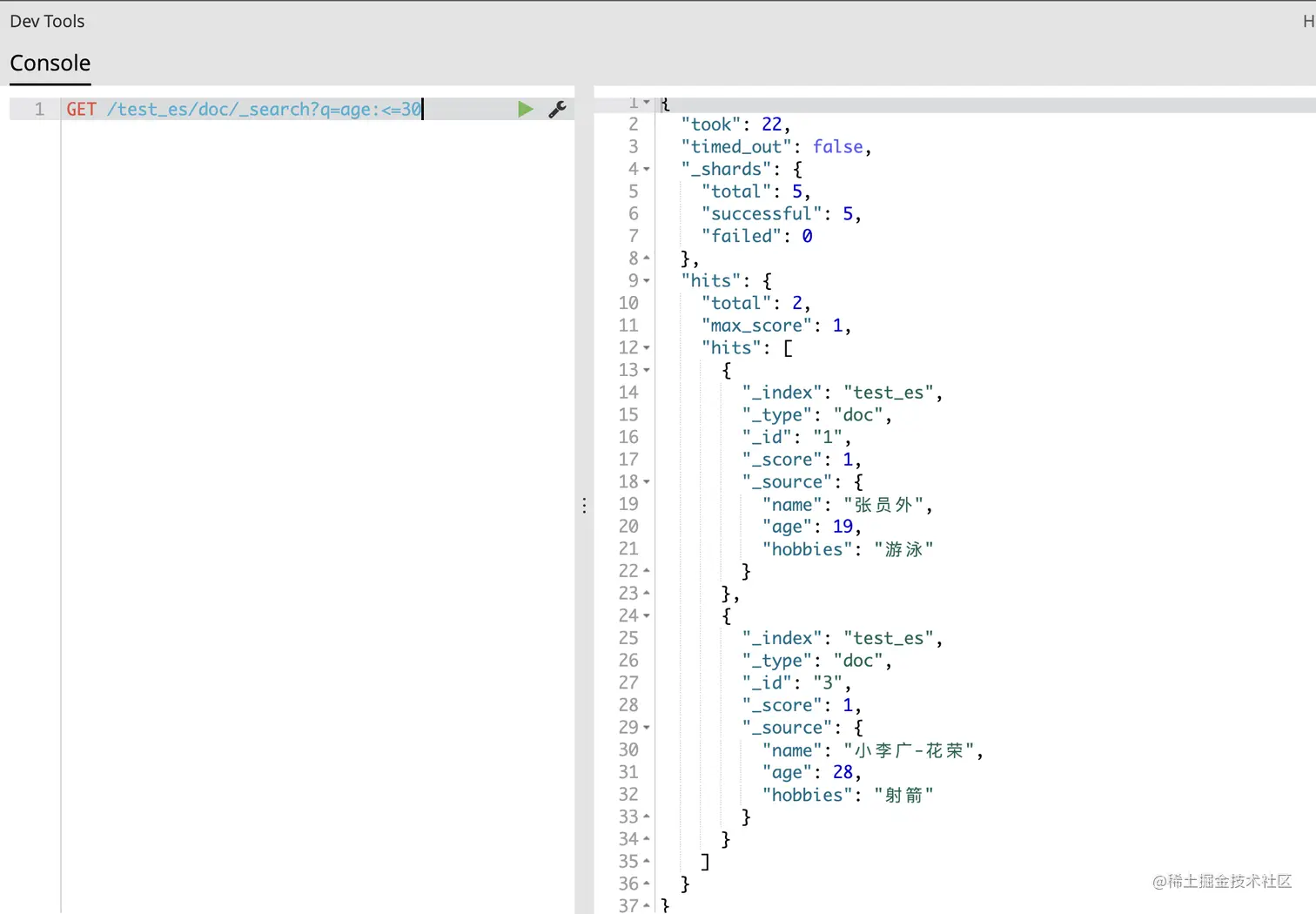Click the "_id": "1" line
The height and width of the screenshot is (914, 1316).
point(796,437)
